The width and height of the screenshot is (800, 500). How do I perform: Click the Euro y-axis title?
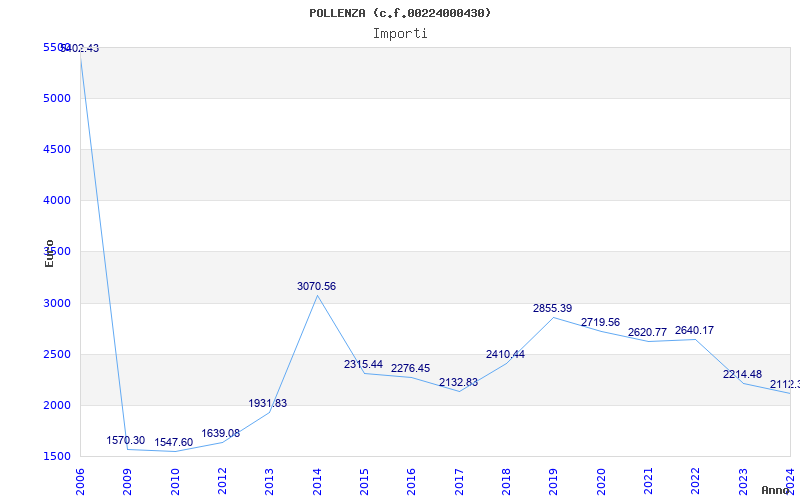click(x=49, y=253)
